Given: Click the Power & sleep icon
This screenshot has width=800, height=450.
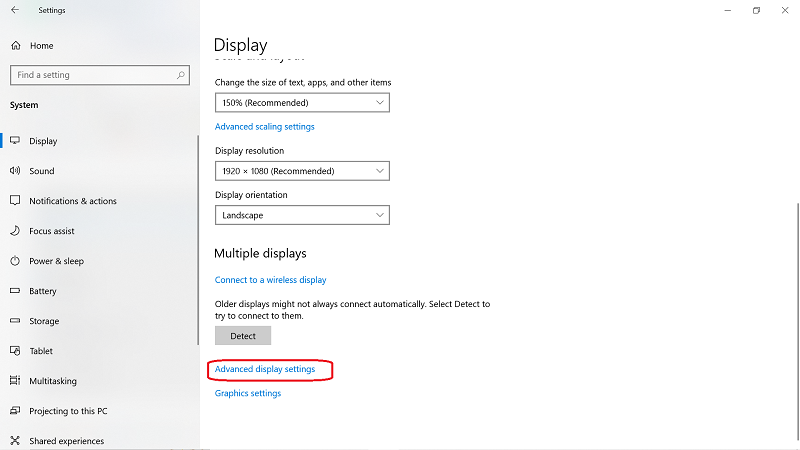Looking at the screenshot, I should 15,261.
